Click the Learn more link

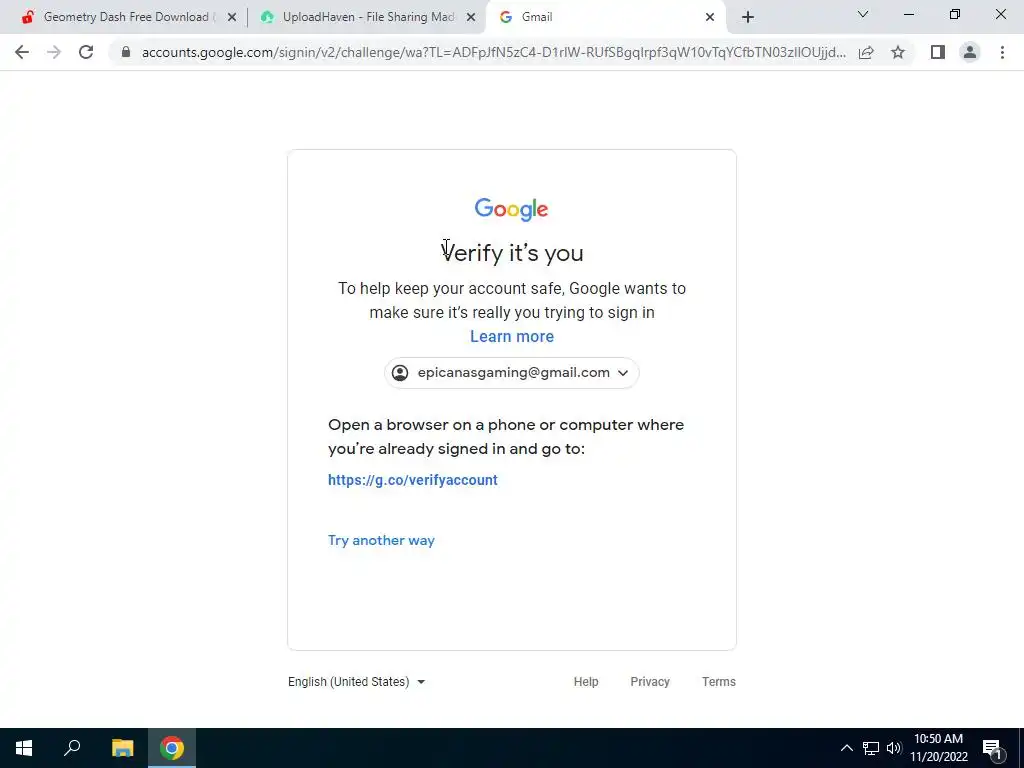click(x=512, y=336)
